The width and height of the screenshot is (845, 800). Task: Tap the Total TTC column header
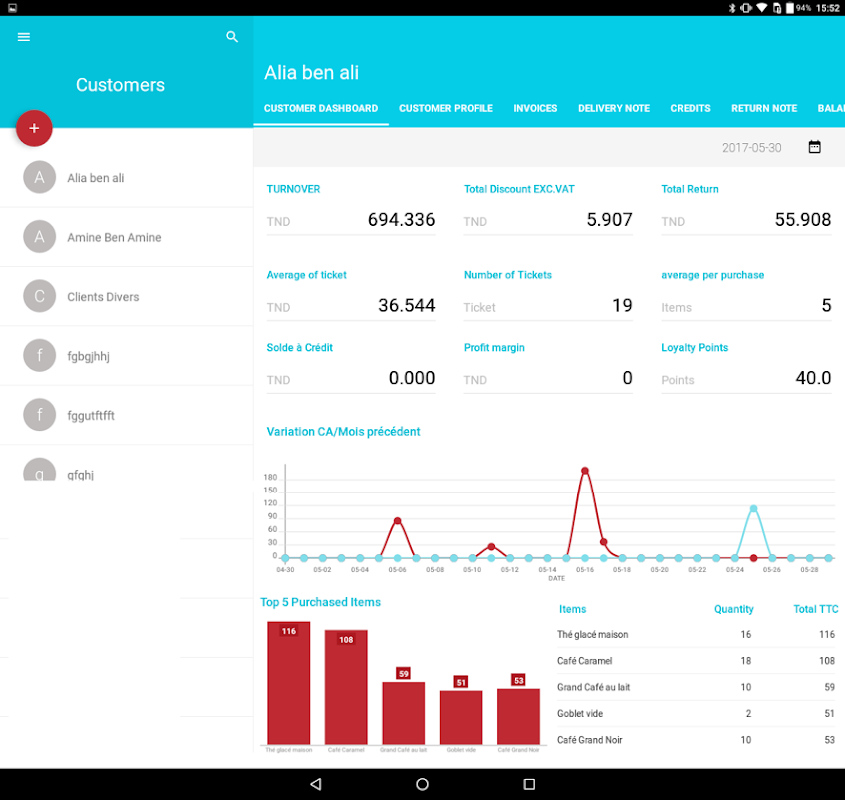pos(815,609)
